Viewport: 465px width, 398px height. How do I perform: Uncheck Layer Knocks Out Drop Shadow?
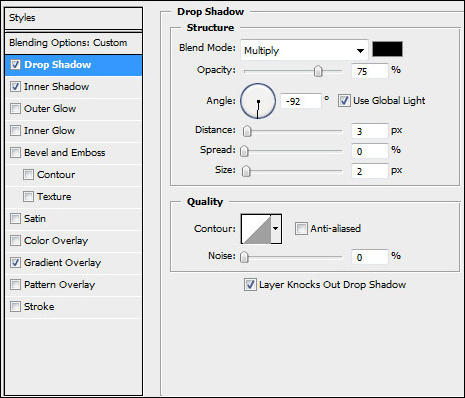pyautogui.click(x=250, y=285)
